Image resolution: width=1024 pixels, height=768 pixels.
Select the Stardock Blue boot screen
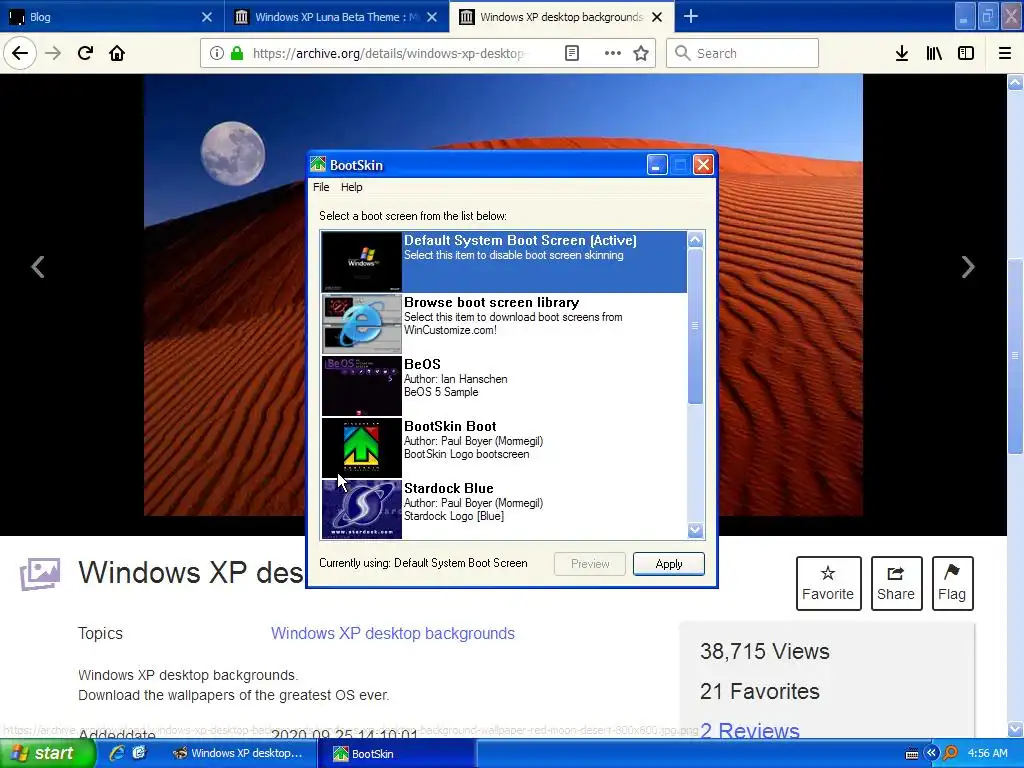pos(504,509)
